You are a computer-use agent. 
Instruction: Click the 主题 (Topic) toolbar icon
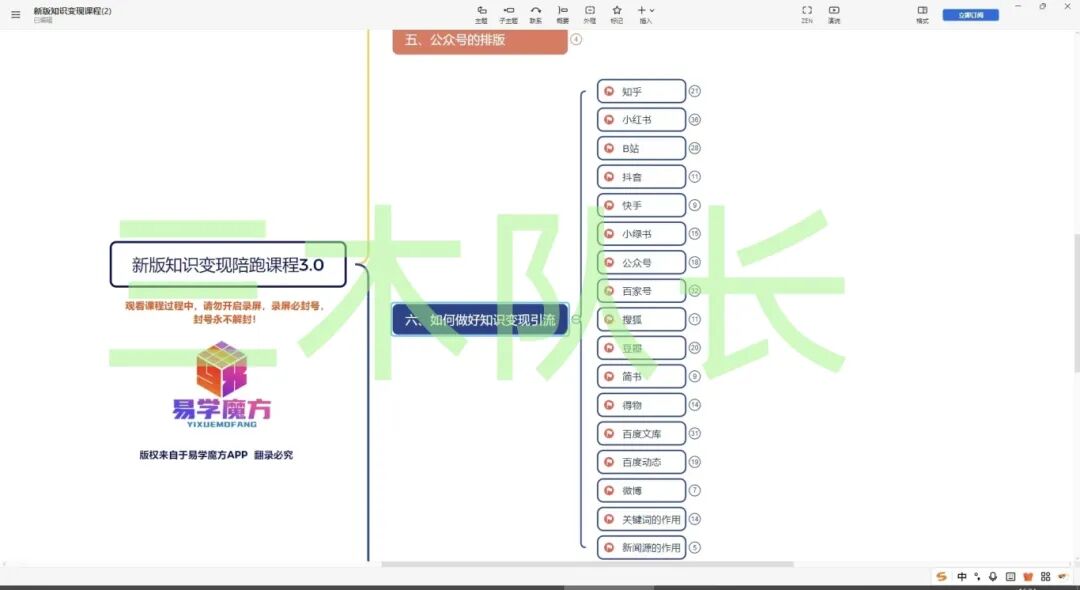481,13
